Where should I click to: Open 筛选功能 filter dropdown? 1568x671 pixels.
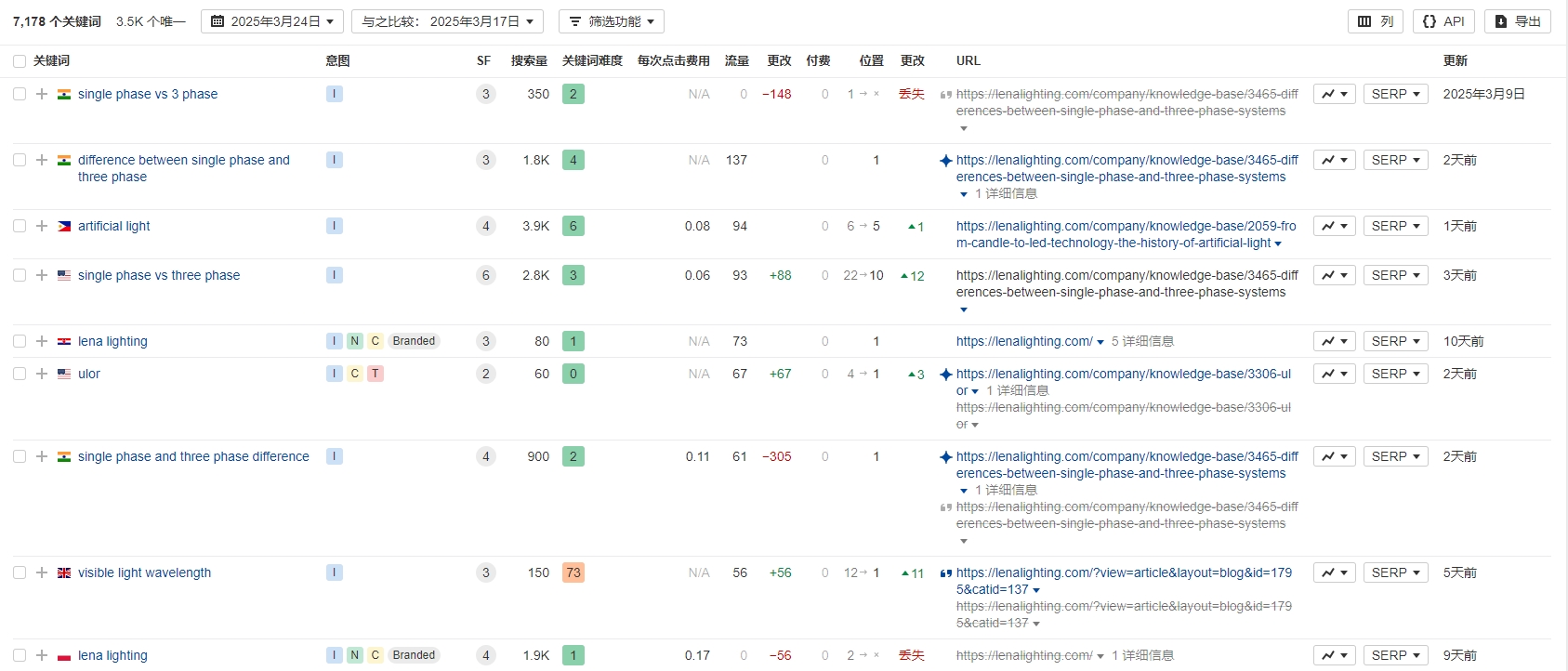tap(612, 21)
